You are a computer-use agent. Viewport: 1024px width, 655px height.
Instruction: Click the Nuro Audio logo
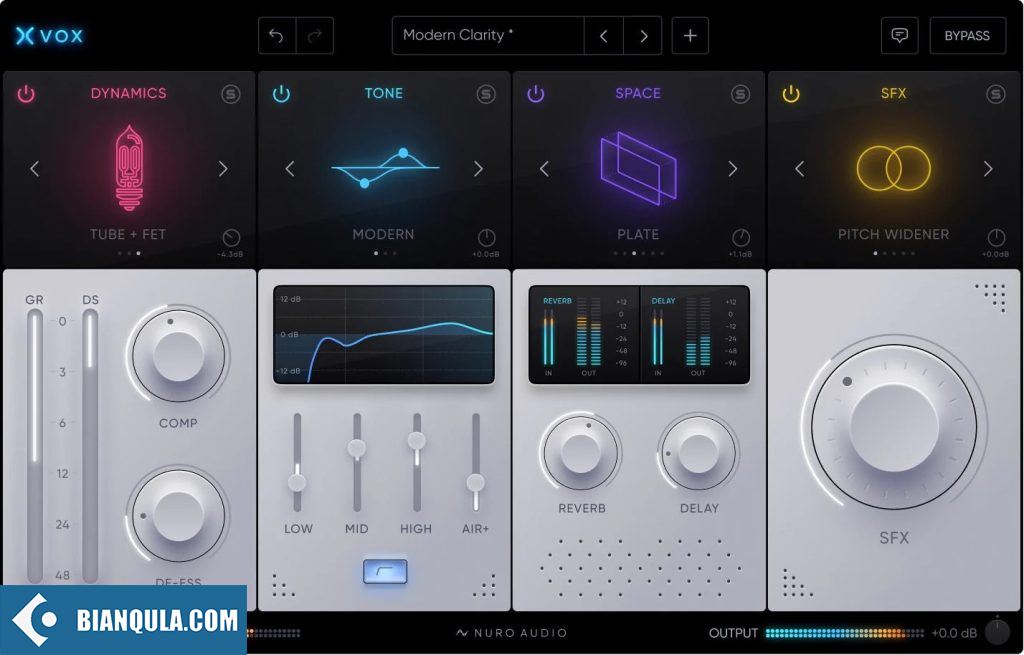click(x=511, y=633)
